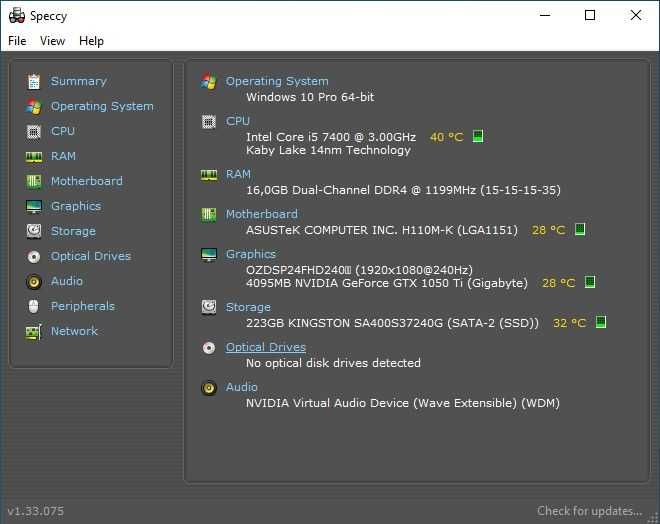
Task: Click the CPU chip icon in sidebar
Action: tap(34, 132)
